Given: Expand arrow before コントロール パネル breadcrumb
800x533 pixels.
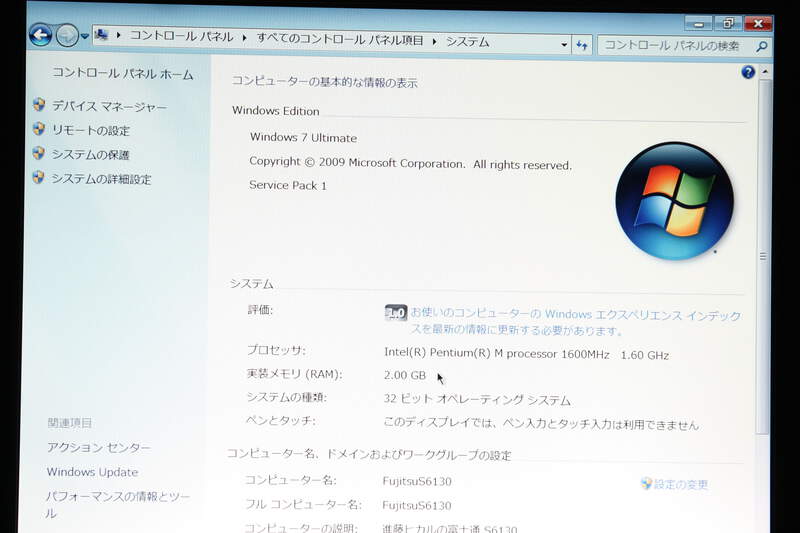Looking at the screenshot, I should tap(118, 35).
